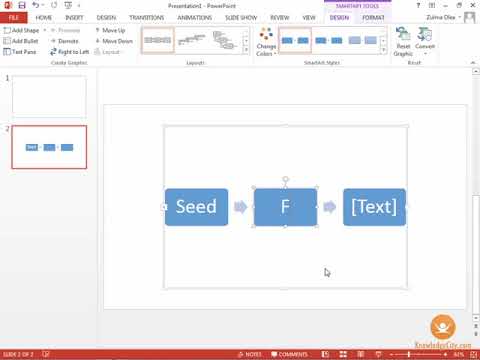Open PowerPoint Help question mark

point(418,5)
